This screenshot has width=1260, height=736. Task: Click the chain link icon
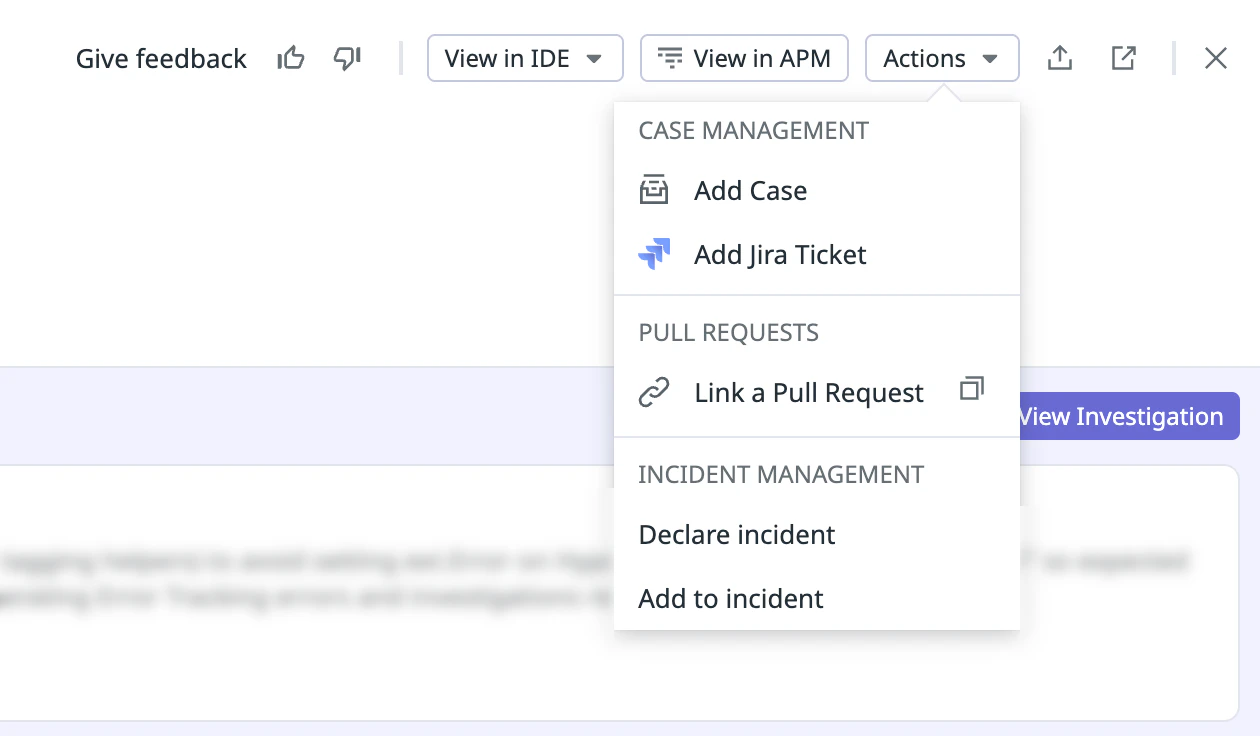pyautogui.click(x=654, y=393)
